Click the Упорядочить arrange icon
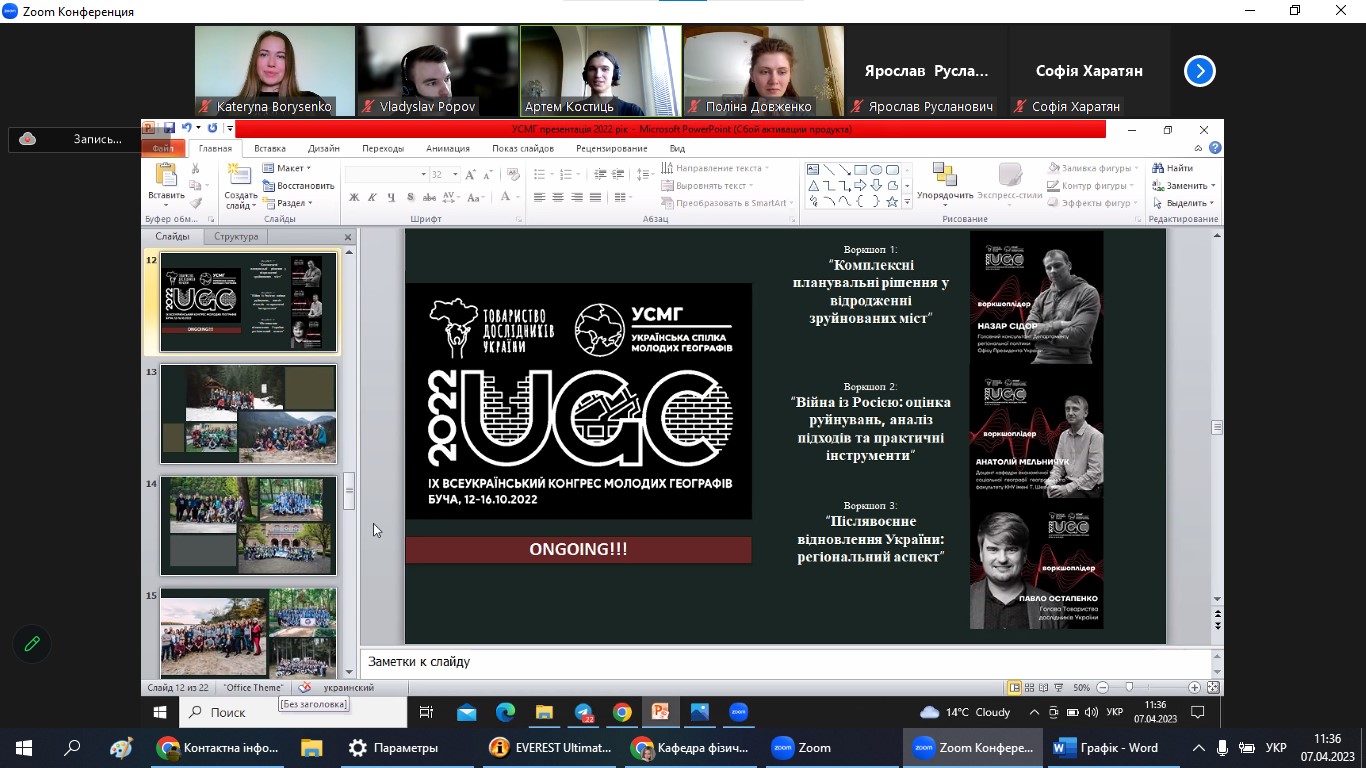Image resolution: width=1366 pixels, height=768 pixels. 945,178
